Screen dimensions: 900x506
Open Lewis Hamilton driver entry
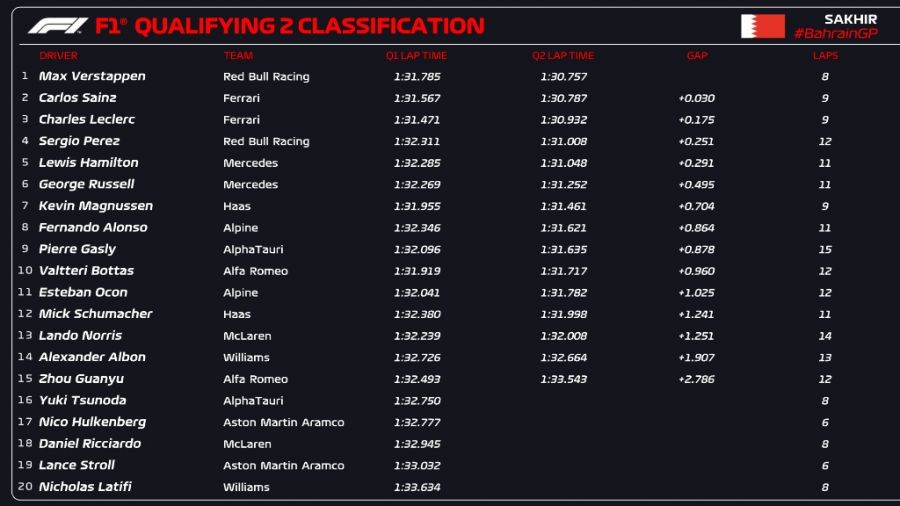pos(89,163)
